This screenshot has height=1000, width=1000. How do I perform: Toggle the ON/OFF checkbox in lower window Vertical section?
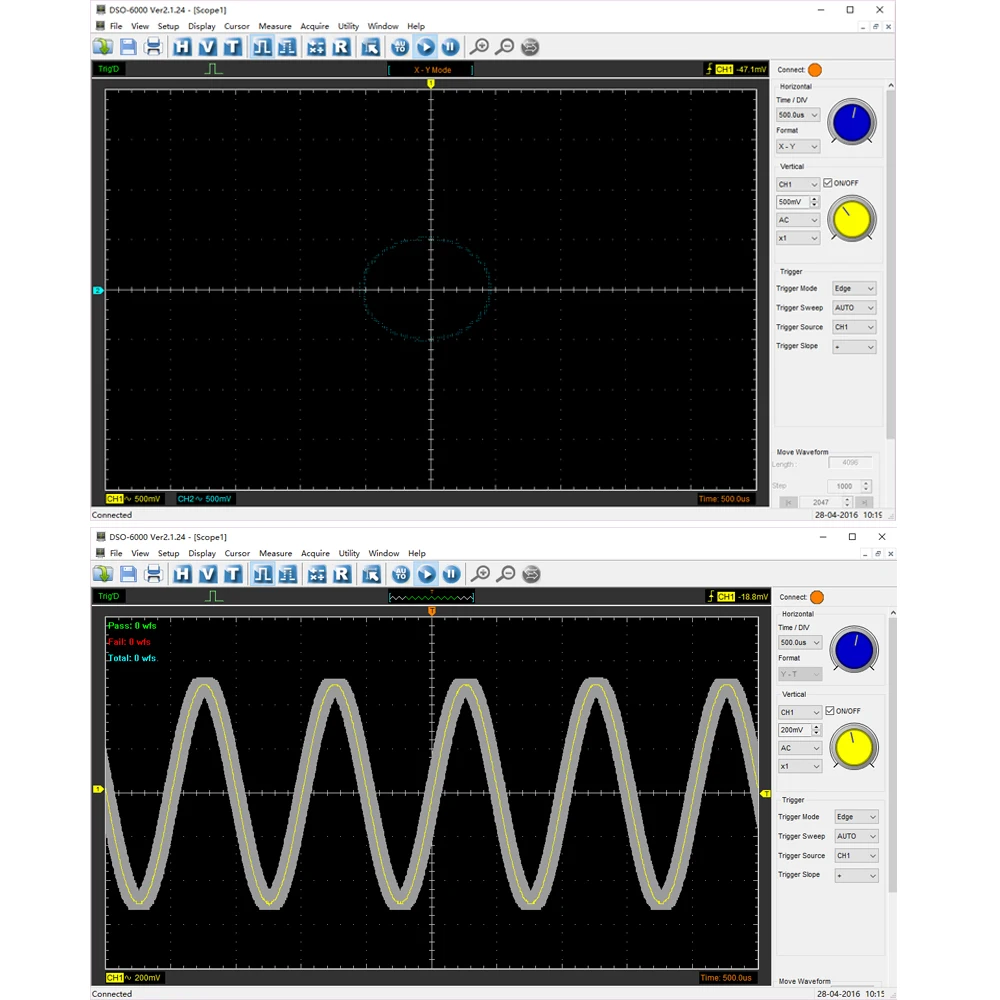pos(830,710)
